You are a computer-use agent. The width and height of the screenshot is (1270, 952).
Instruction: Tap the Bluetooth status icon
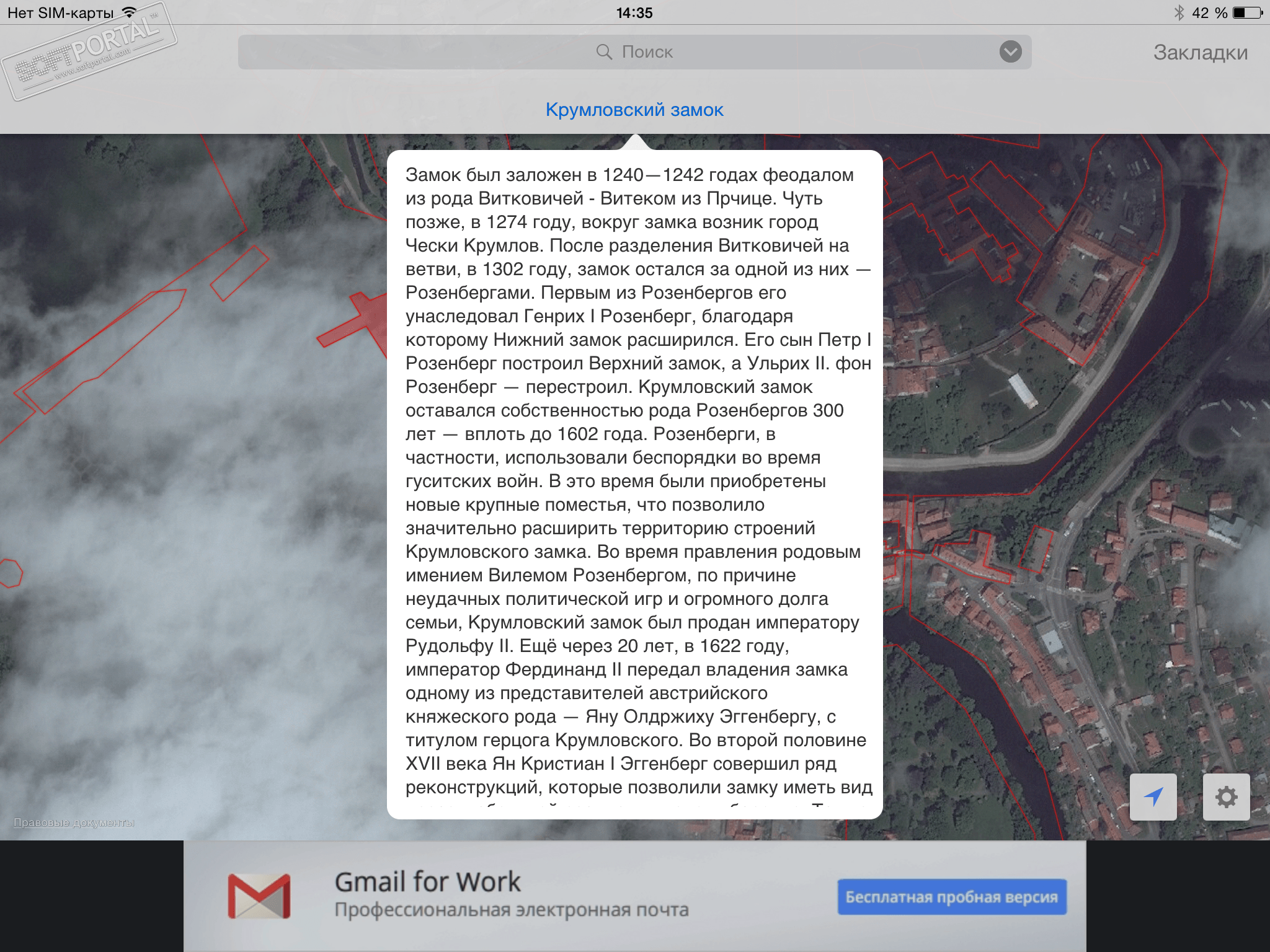(x=1179, y=12)
